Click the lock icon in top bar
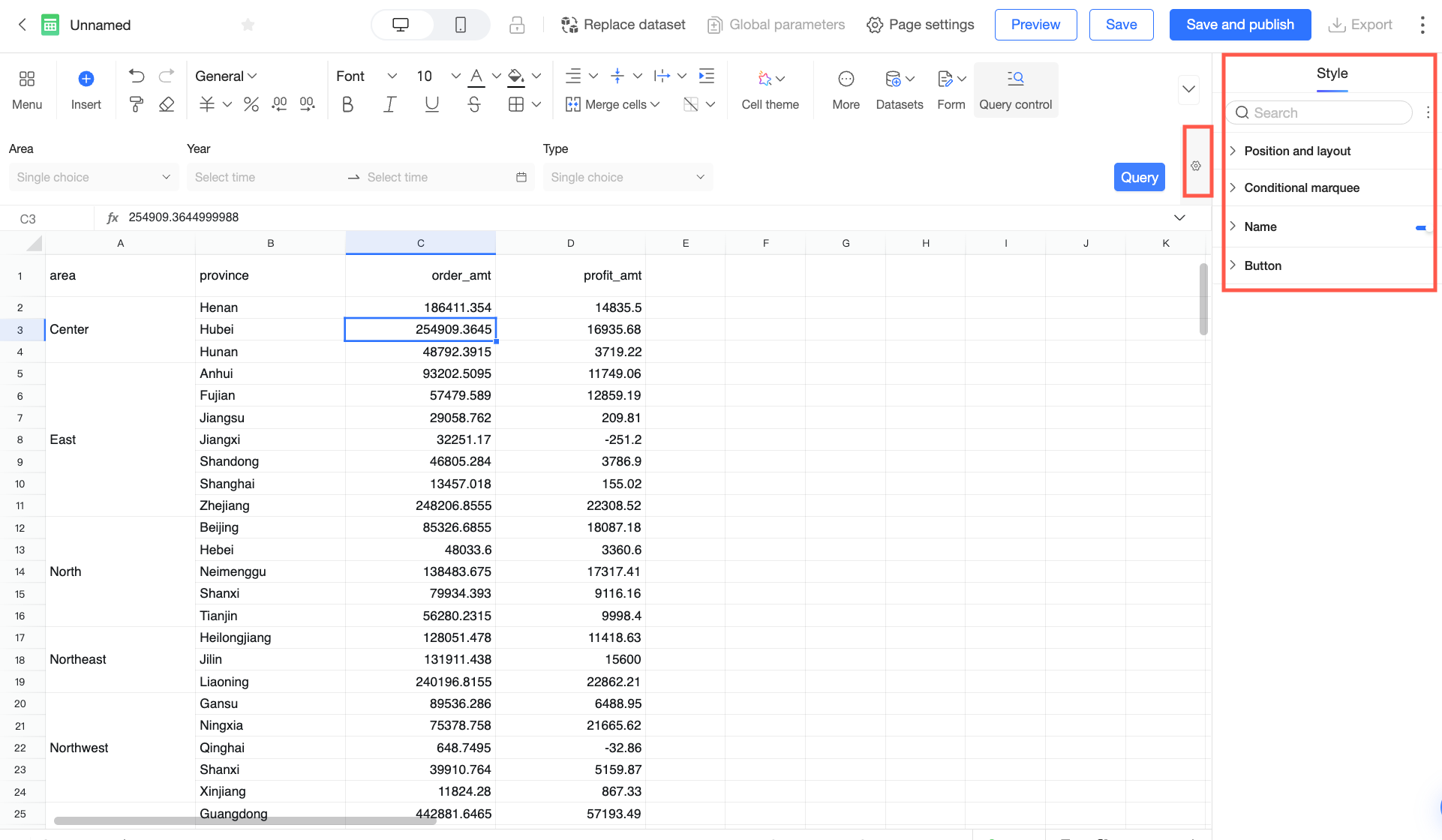 [x=517, y=25]
